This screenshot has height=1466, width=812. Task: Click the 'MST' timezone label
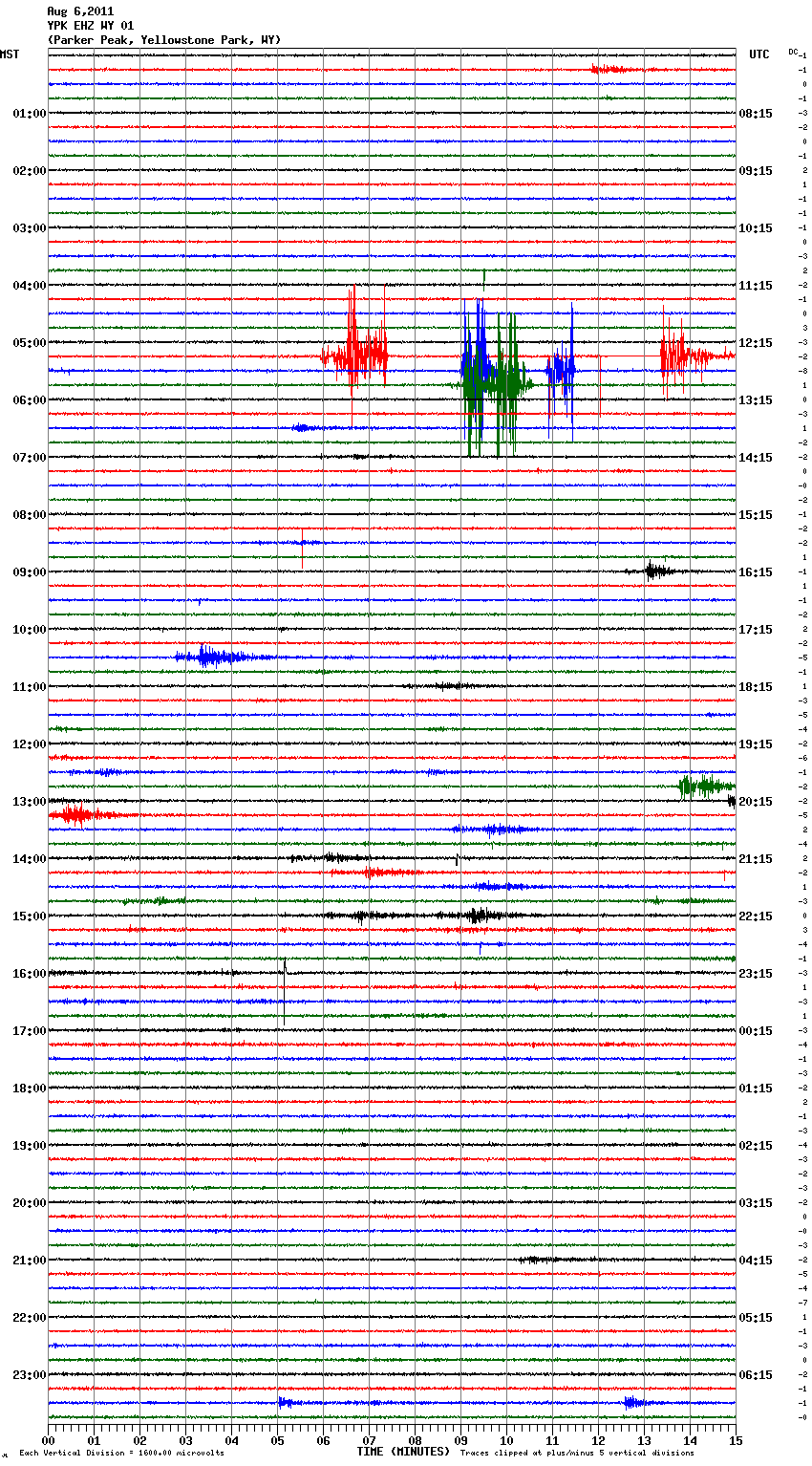tap(10, 54)
